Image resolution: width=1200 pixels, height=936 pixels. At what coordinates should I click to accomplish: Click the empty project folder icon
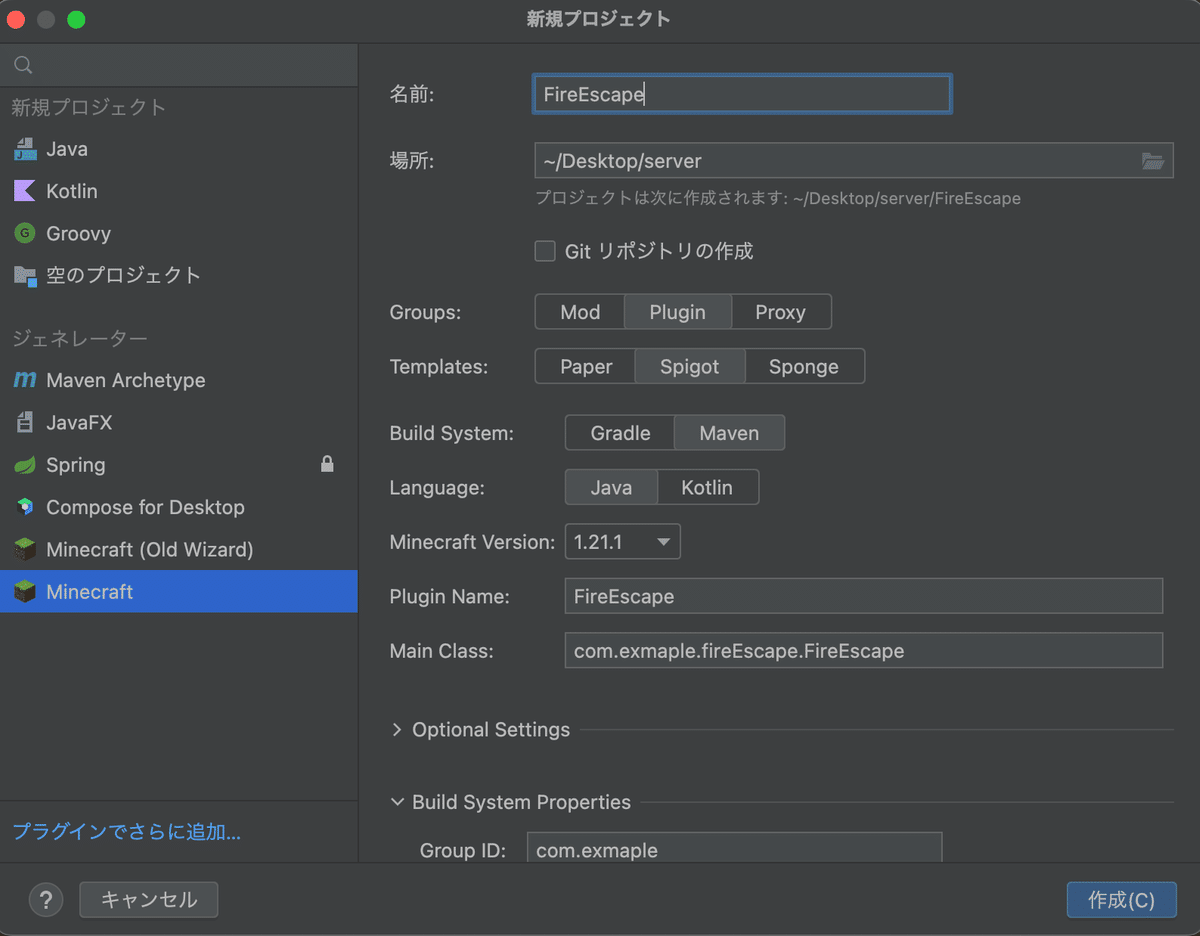[x=25, y=275]
